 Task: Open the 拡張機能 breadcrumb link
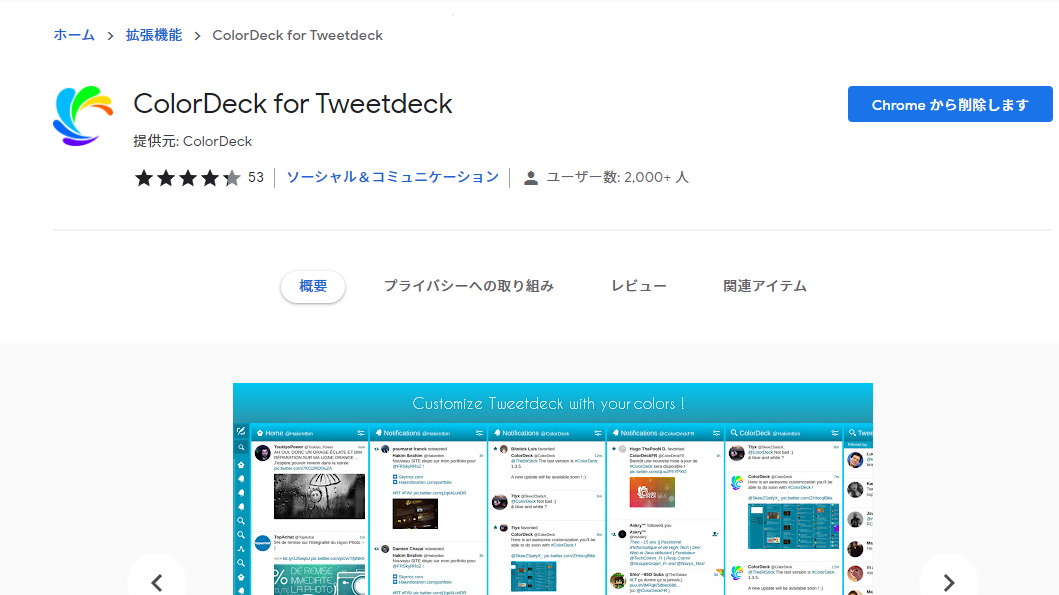click(x=154, y=35)
